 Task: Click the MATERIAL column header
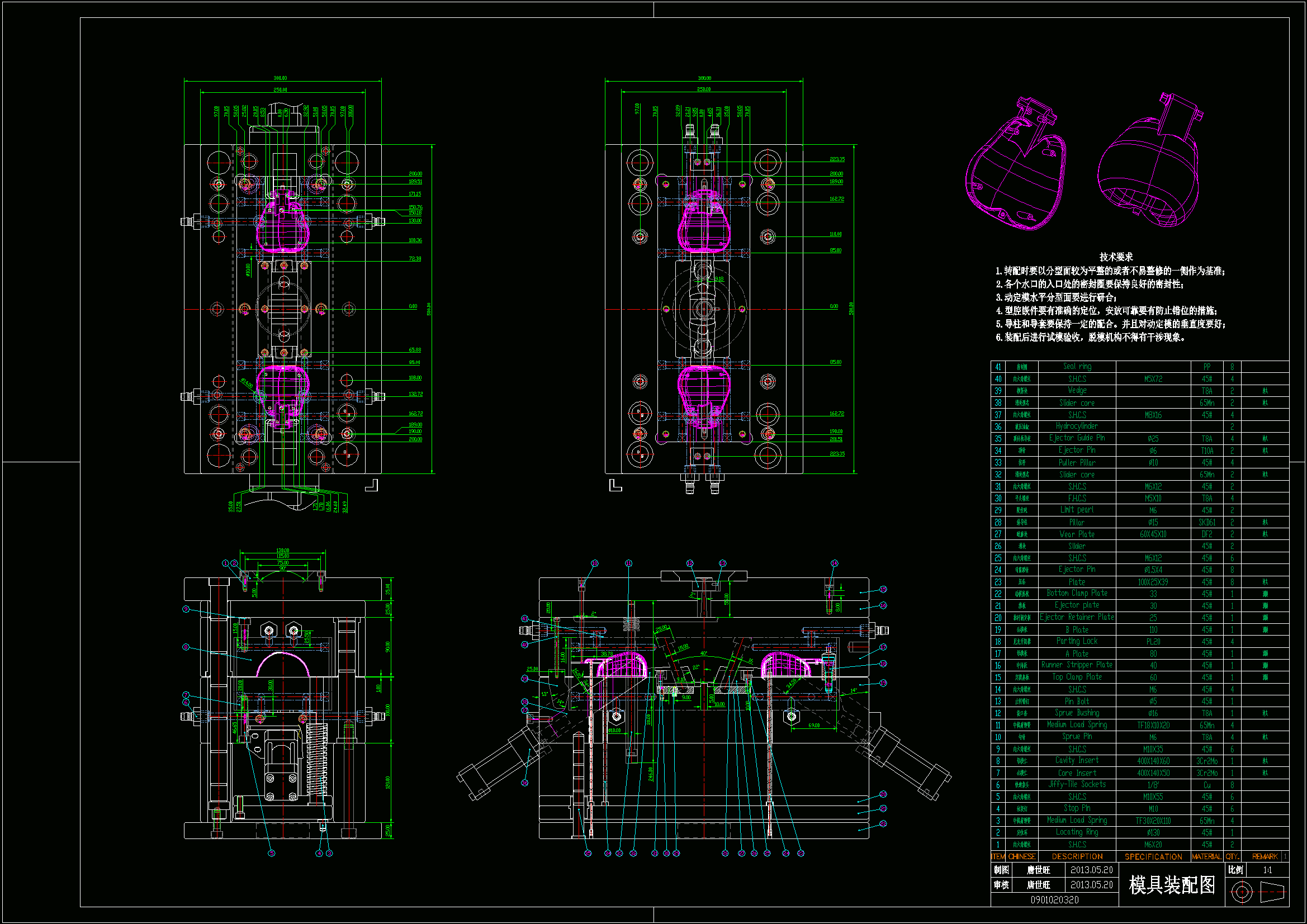(1206, 856)
